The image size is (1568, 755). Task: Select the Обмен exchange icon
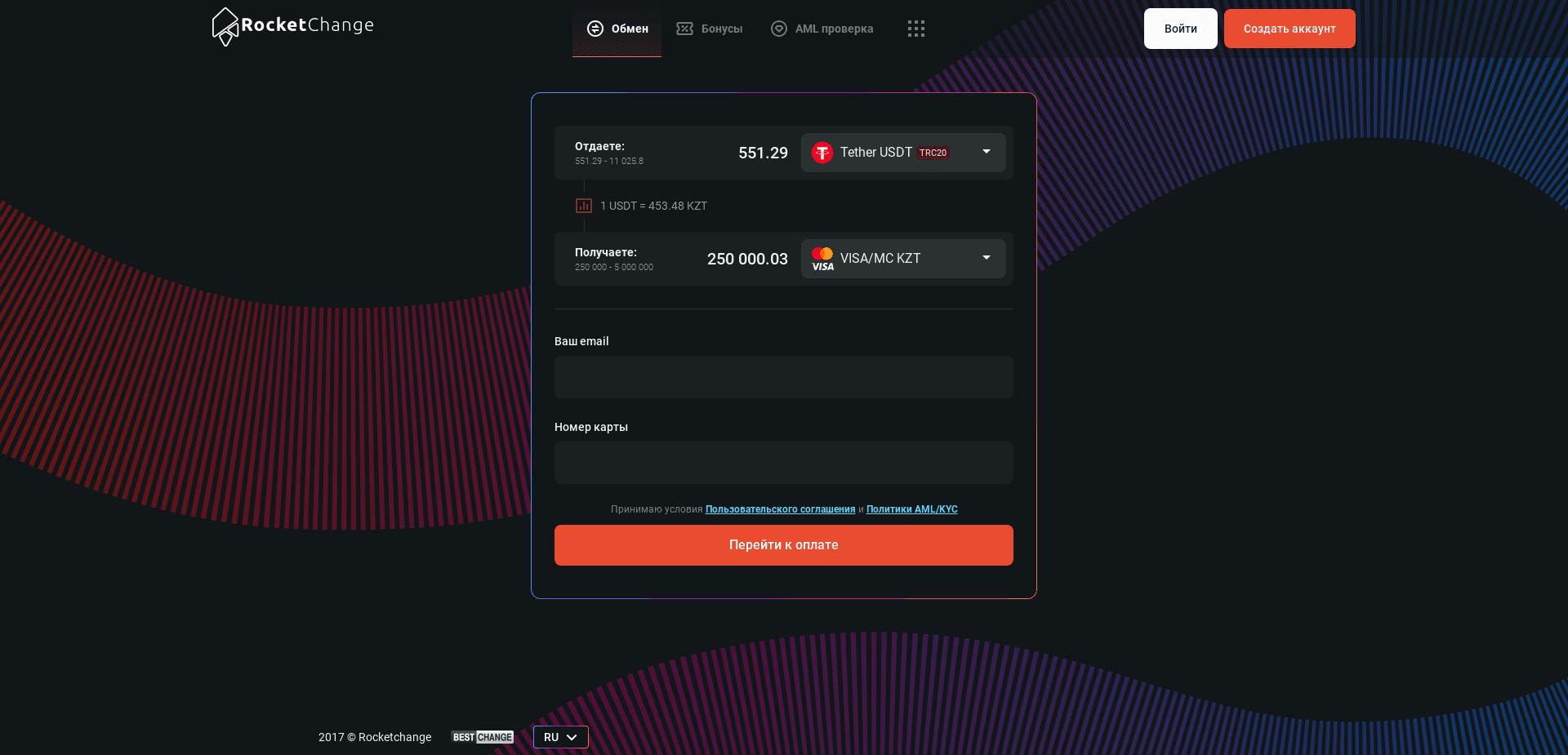pos(595,28)
